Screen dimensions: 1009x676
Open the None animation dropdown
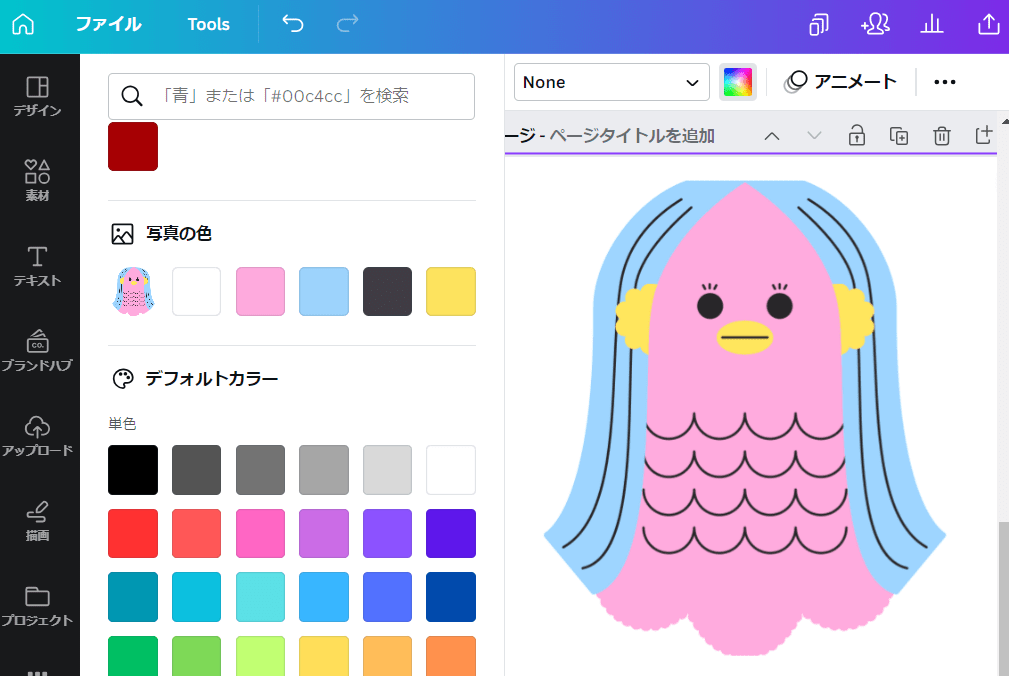[x=611, y=82]
